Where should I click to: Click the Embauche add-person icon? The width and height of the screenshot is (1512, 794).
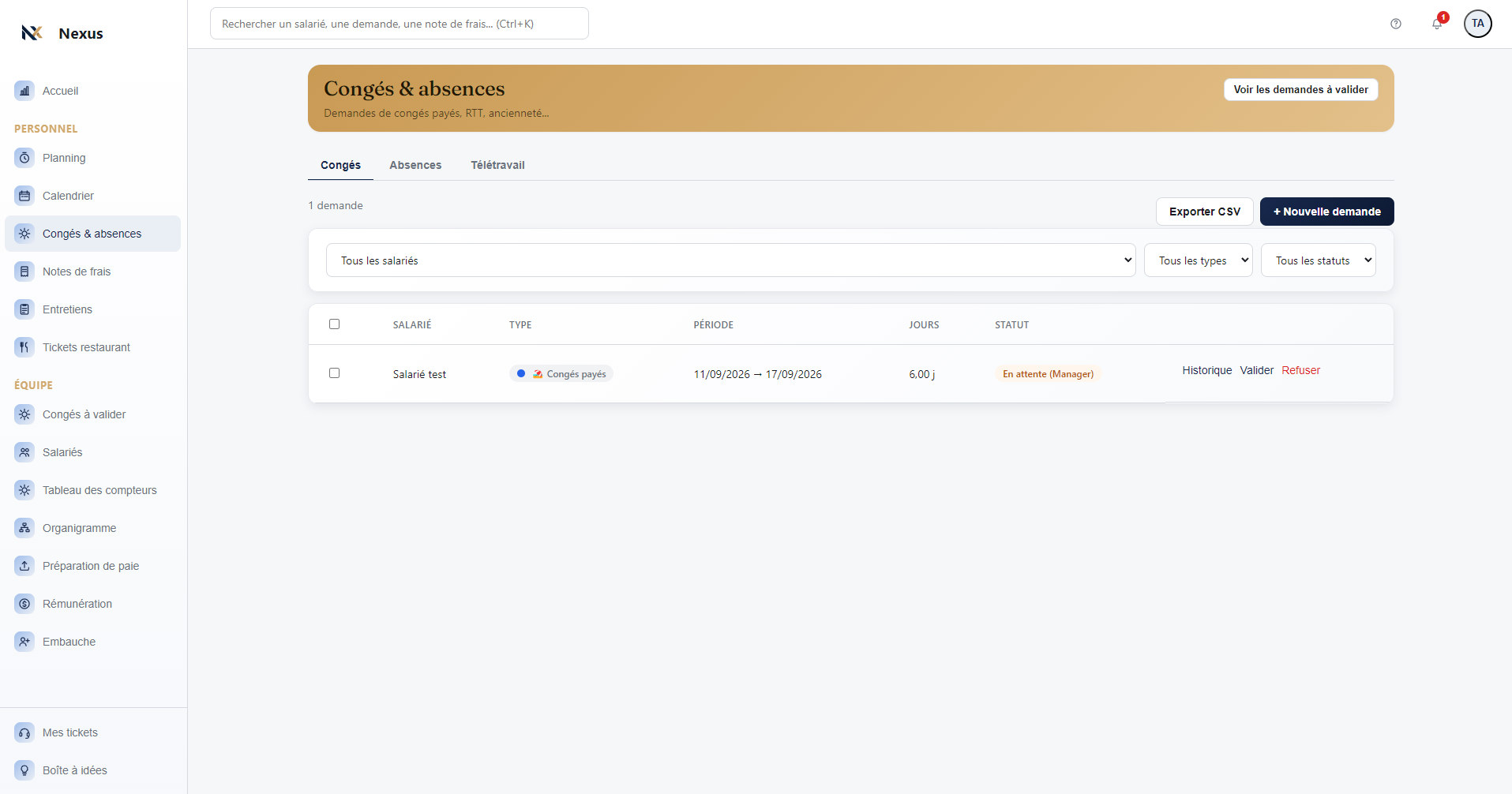pos(24,642)
